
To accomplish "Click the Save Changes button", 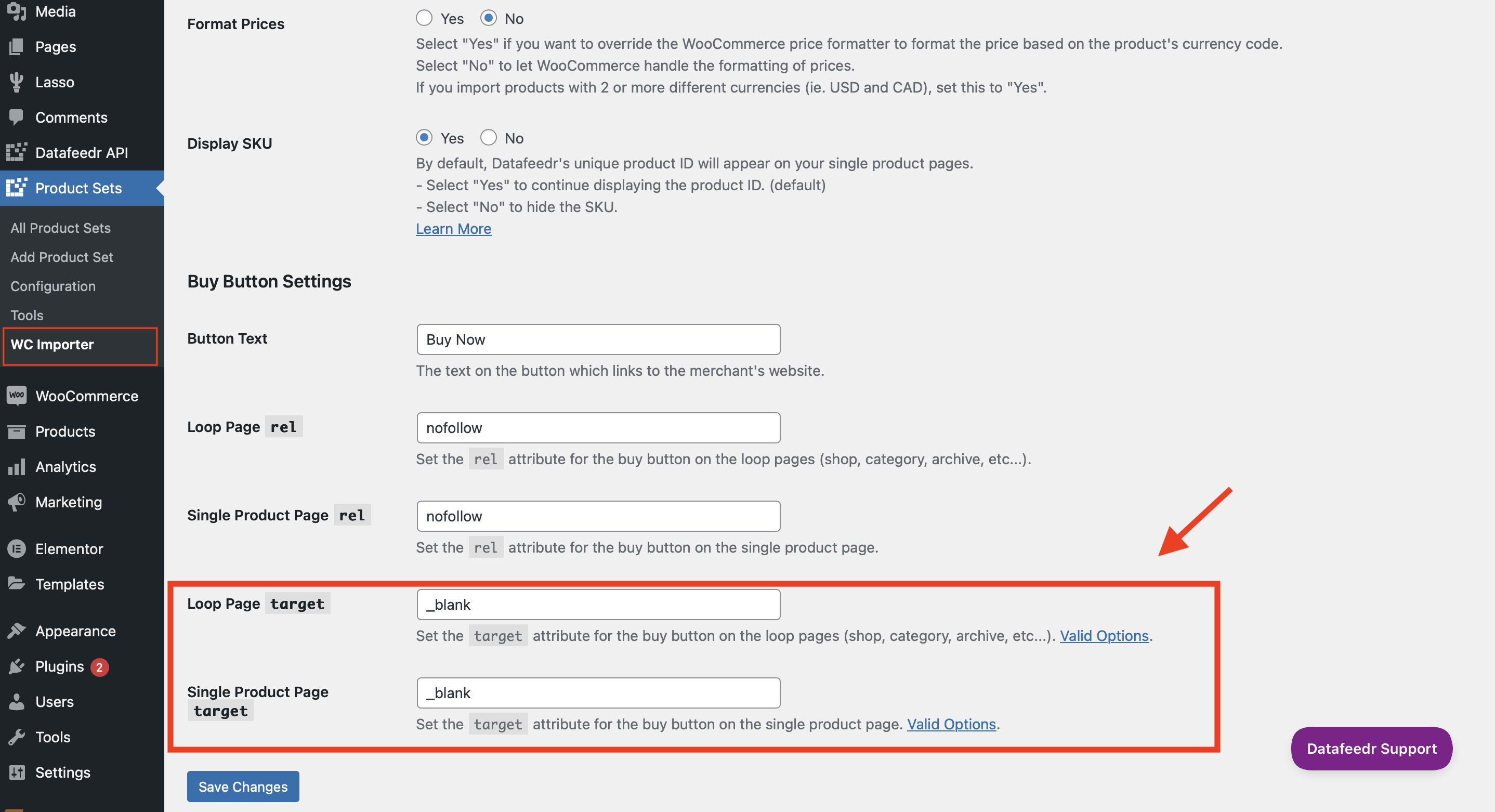I will [x=243, y=787].
